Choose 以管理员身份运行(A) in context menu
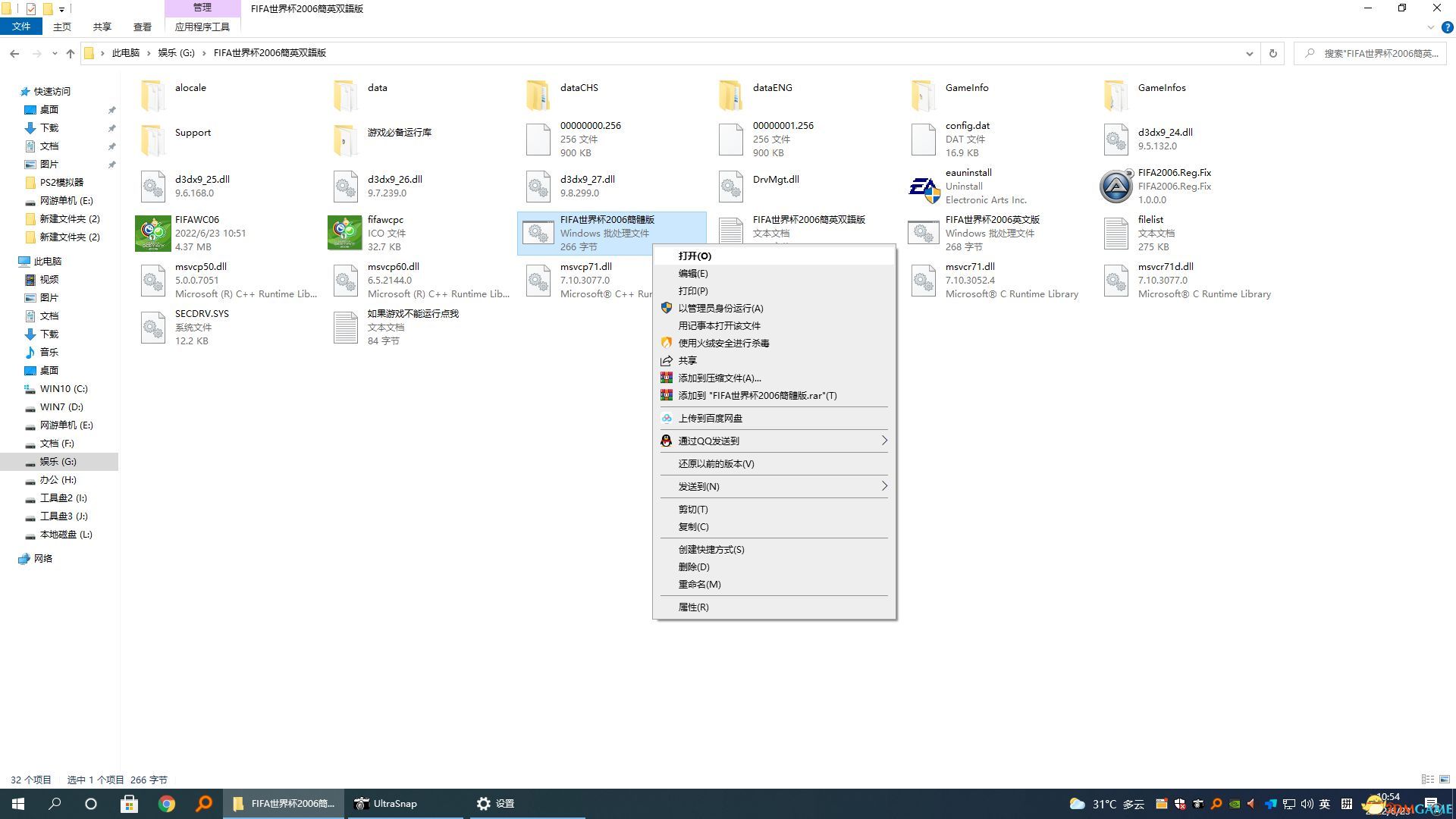The image size is (1456, 819). point(774,309)
